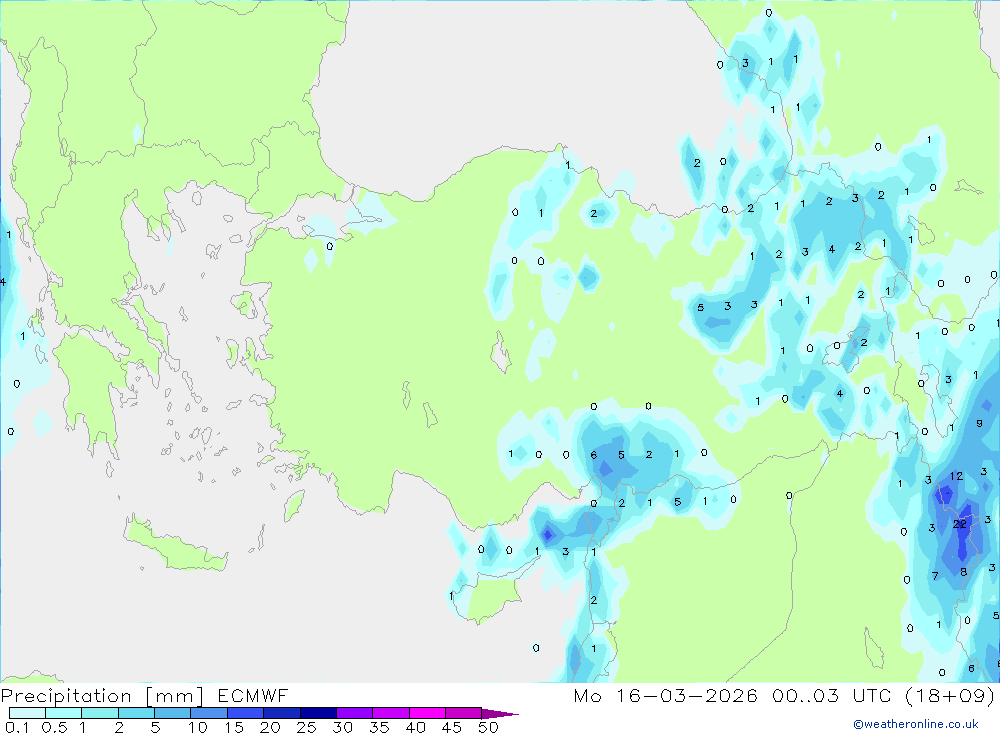Select the ECMWF model label
The image size is (1000, 733).
(253, 695)
